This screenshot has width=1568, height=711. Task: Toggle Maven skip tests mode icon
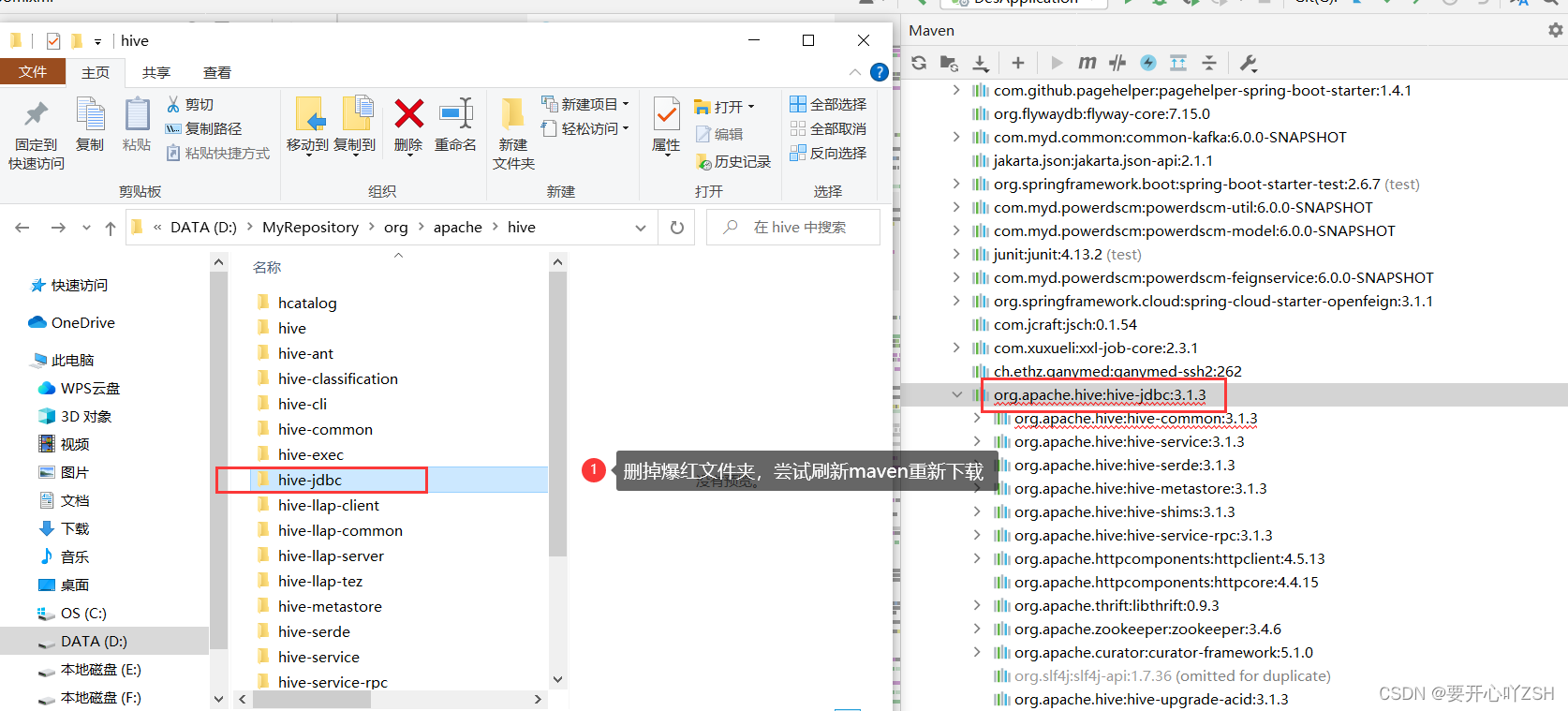pos(1117,63)
